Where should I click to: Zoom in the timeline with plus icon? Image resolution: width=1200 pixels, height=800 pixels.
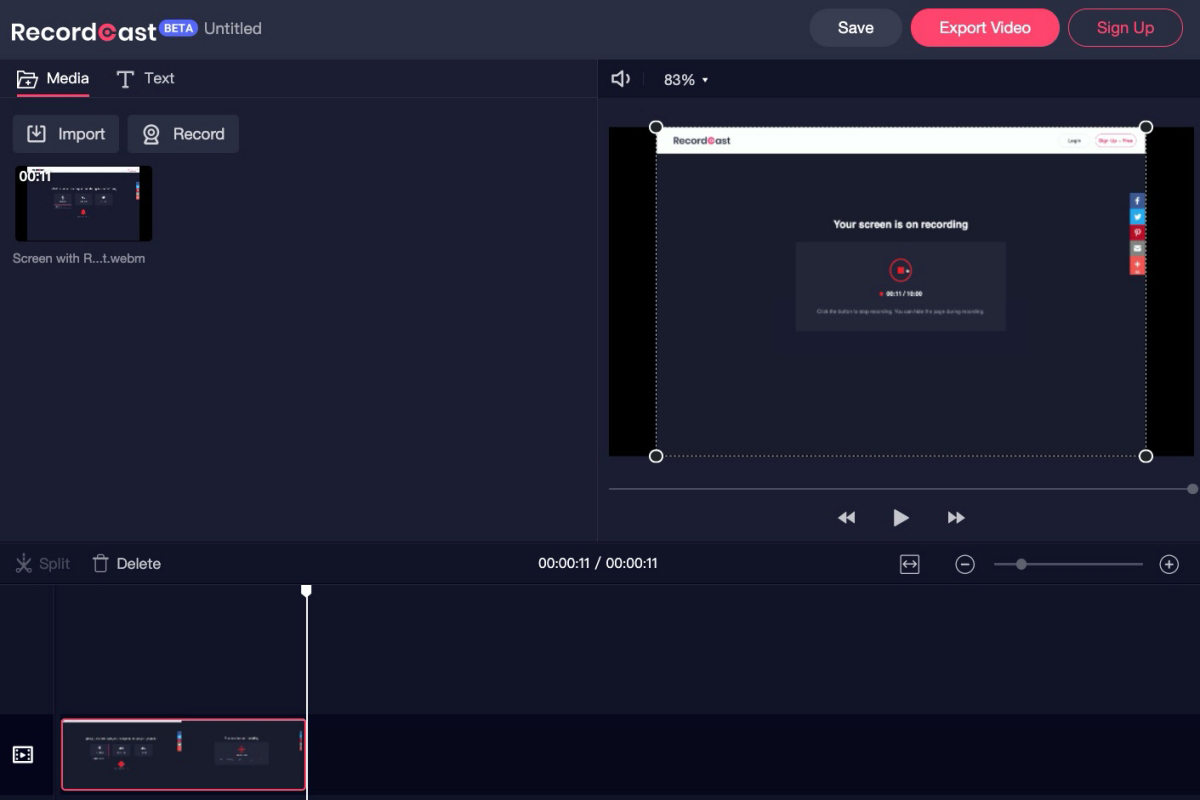point(1169,564)
